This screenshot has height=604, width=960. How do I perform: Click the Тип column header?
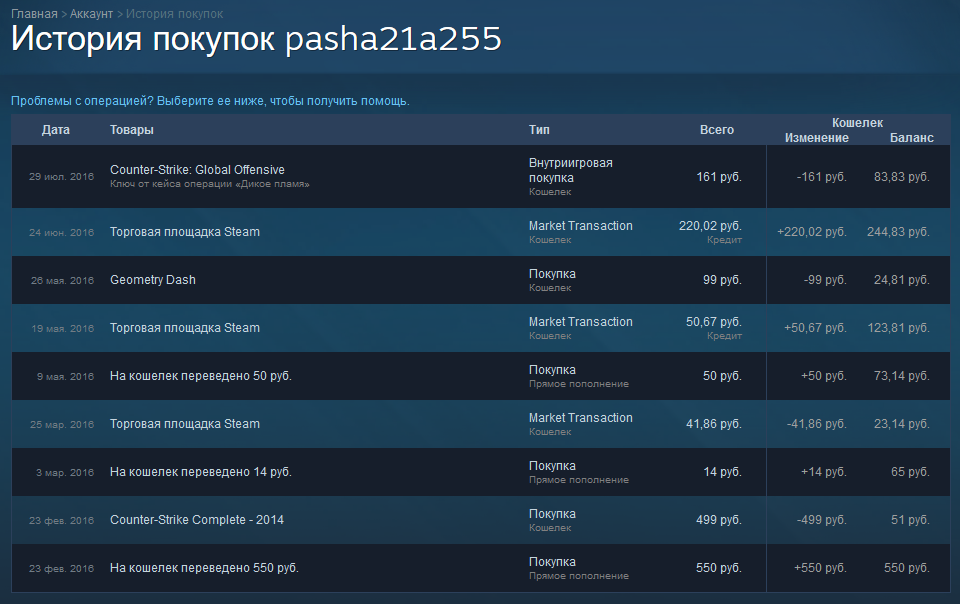(x=539, y=130)
